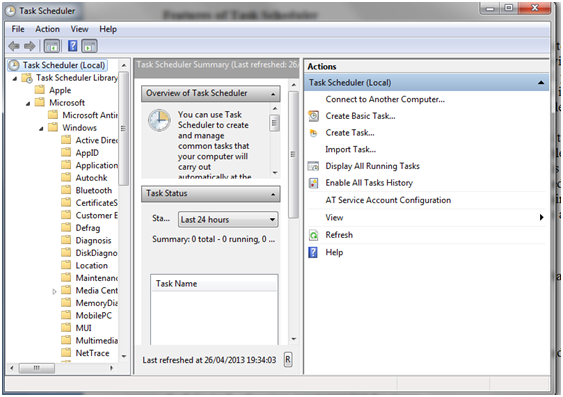Click the Create Task icon
This screenshot has height=397, width=563.
click(313, 133)
